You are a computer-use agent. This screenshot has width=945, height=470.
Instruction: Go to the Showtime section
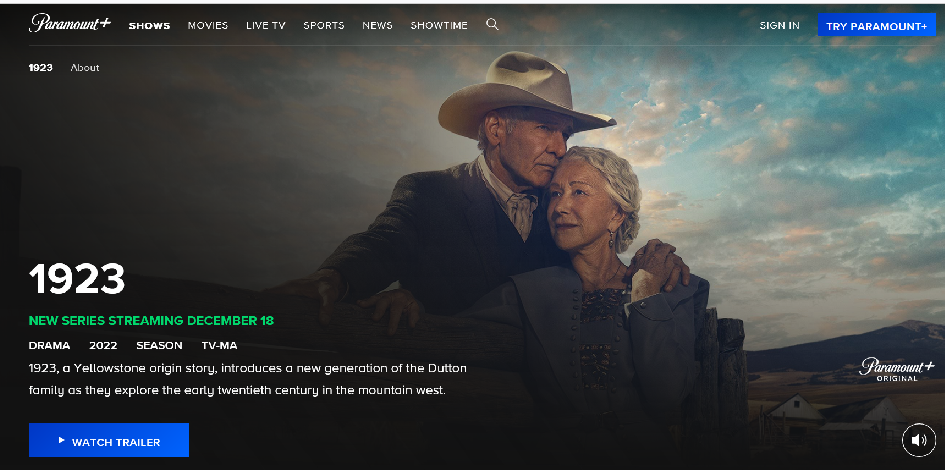[x=439, y=25]
